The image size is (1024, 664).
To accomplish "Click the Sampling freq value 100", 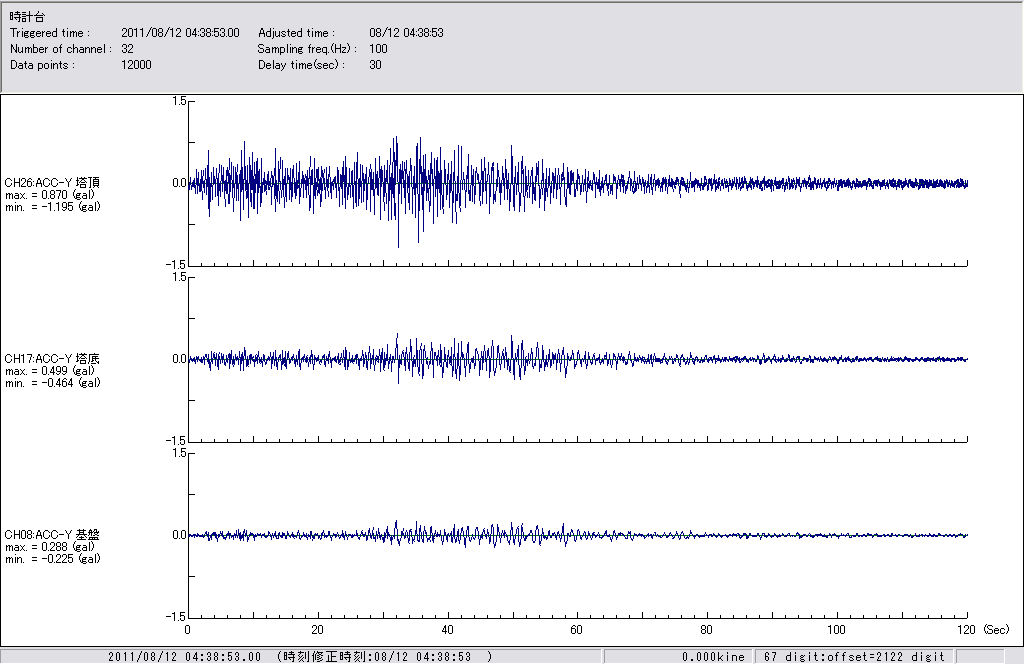I will pyautogui.click(x=378, y=49).
